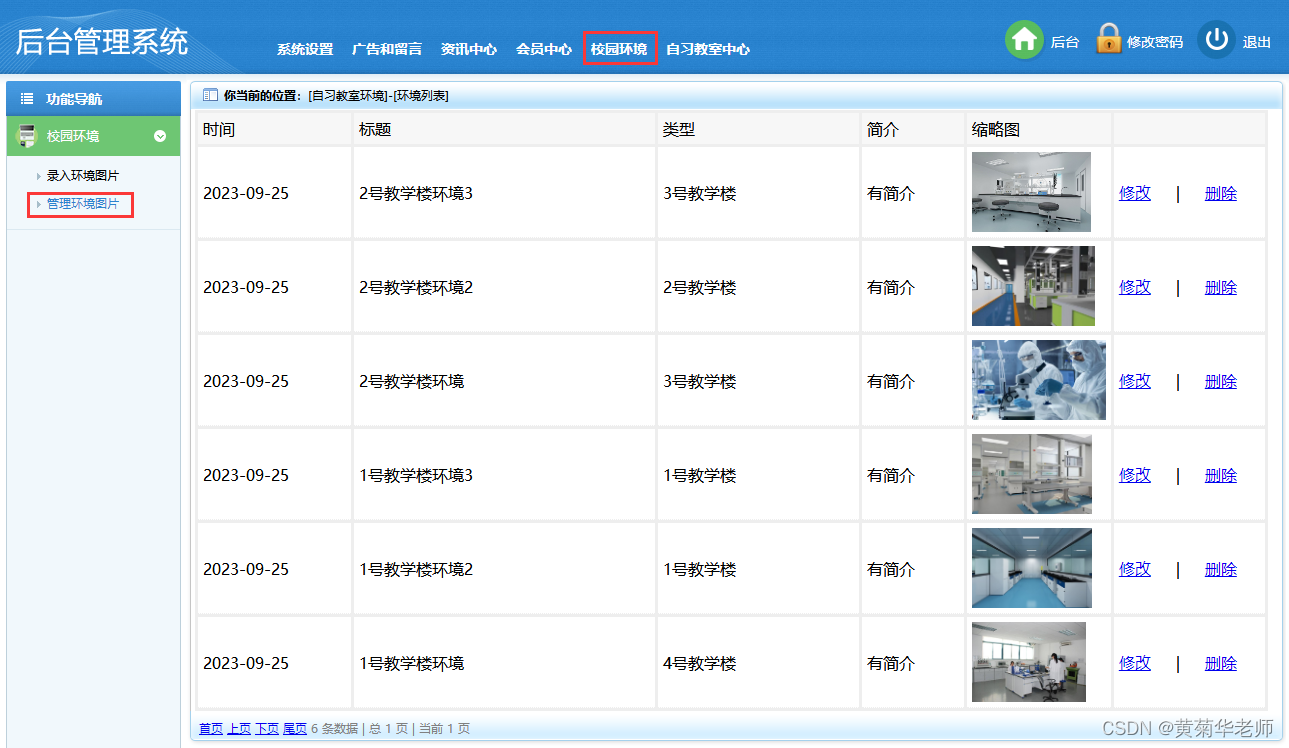Click 修改 for 1号教学楼环境3 row

point(1135,475)
